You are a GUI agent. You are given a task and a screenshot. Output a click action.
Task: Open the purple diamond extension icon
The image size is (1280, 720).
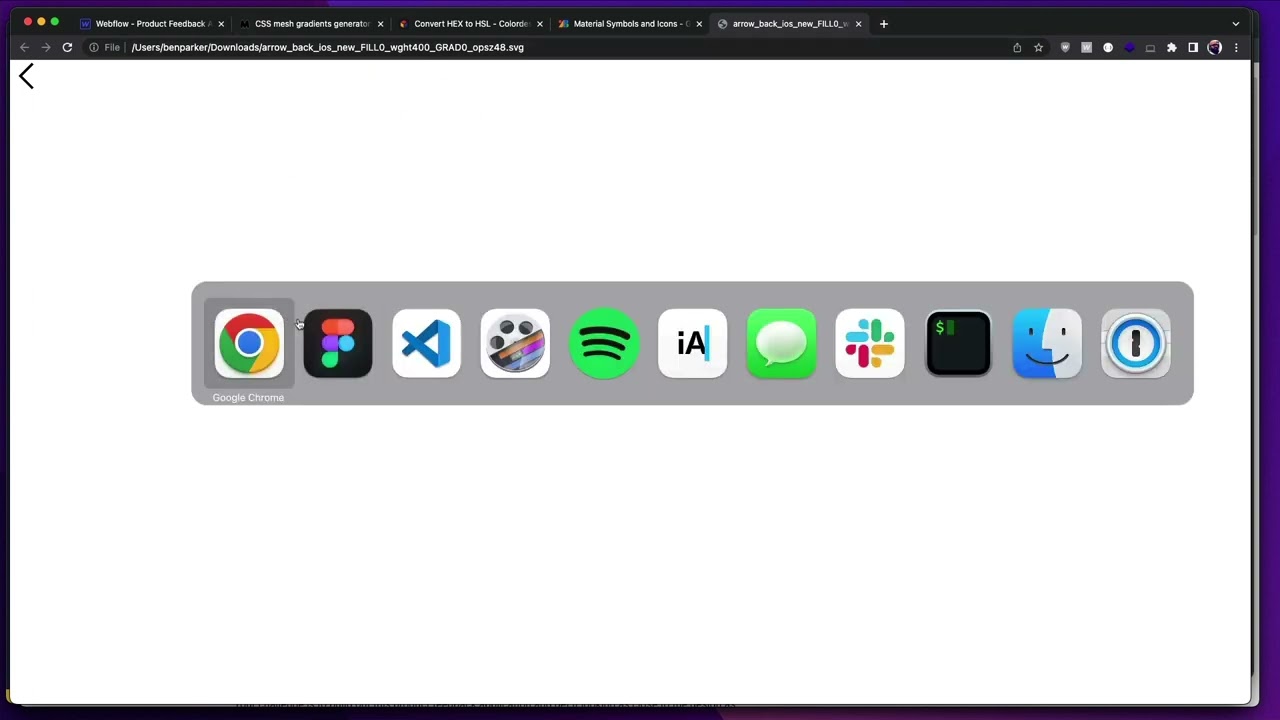(x=1129, y=47)
